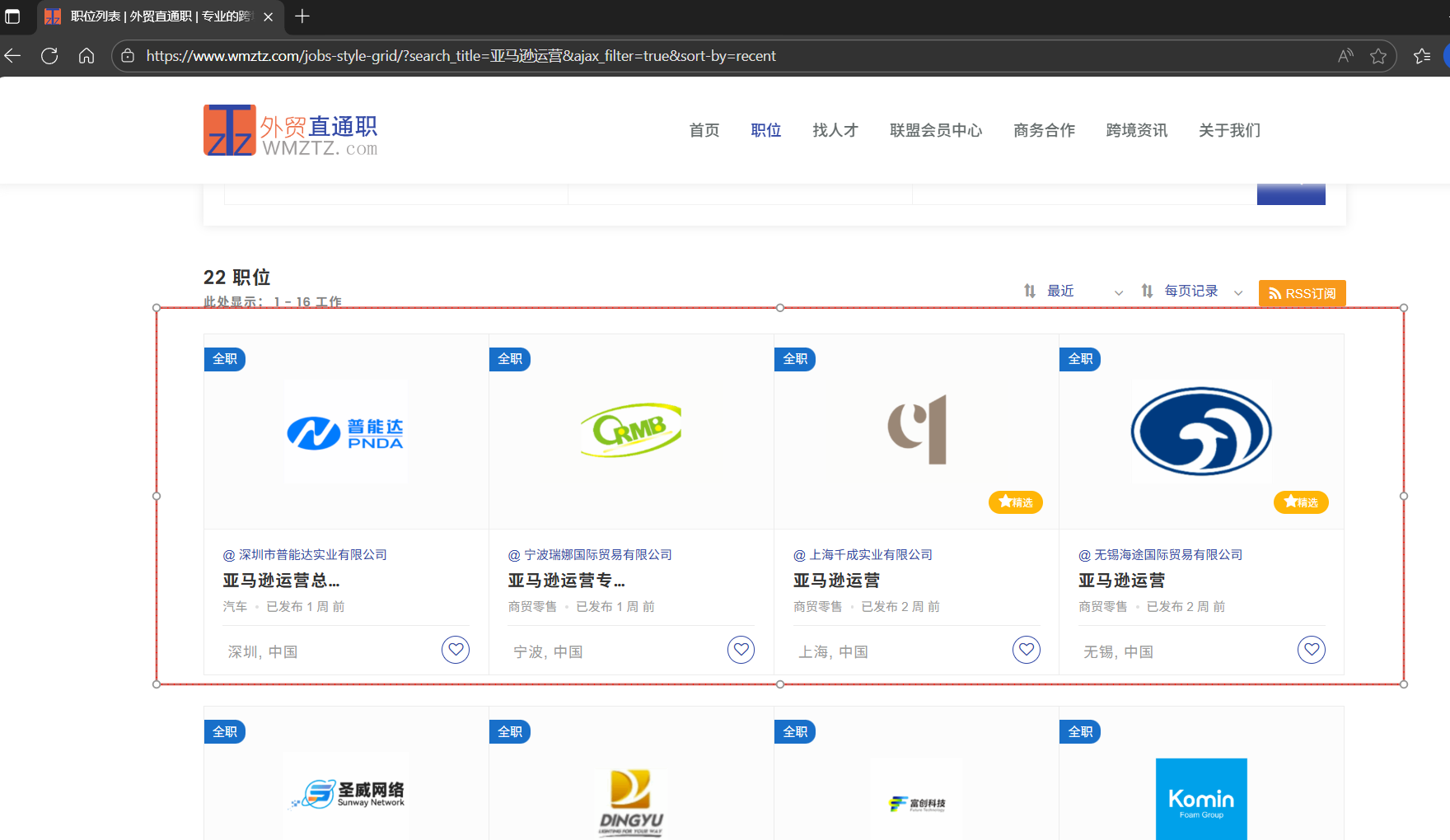Favorite the 宁波瑞娜 job with heart icon

741,650
